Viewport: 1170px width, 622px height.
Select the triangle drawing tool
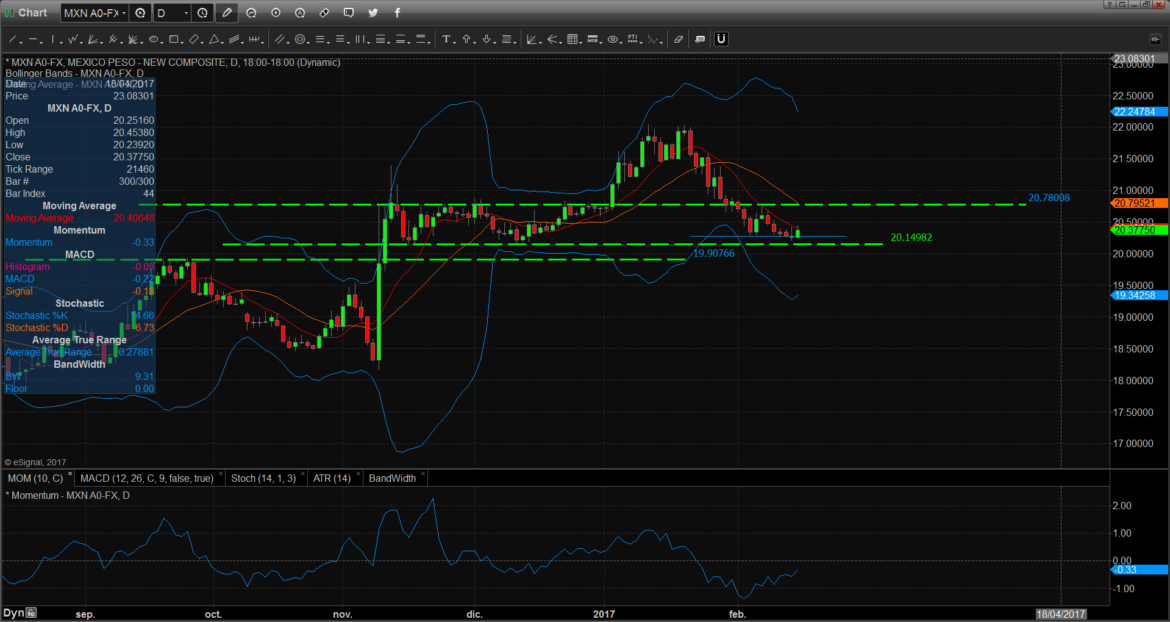click(x=213, y=39)
